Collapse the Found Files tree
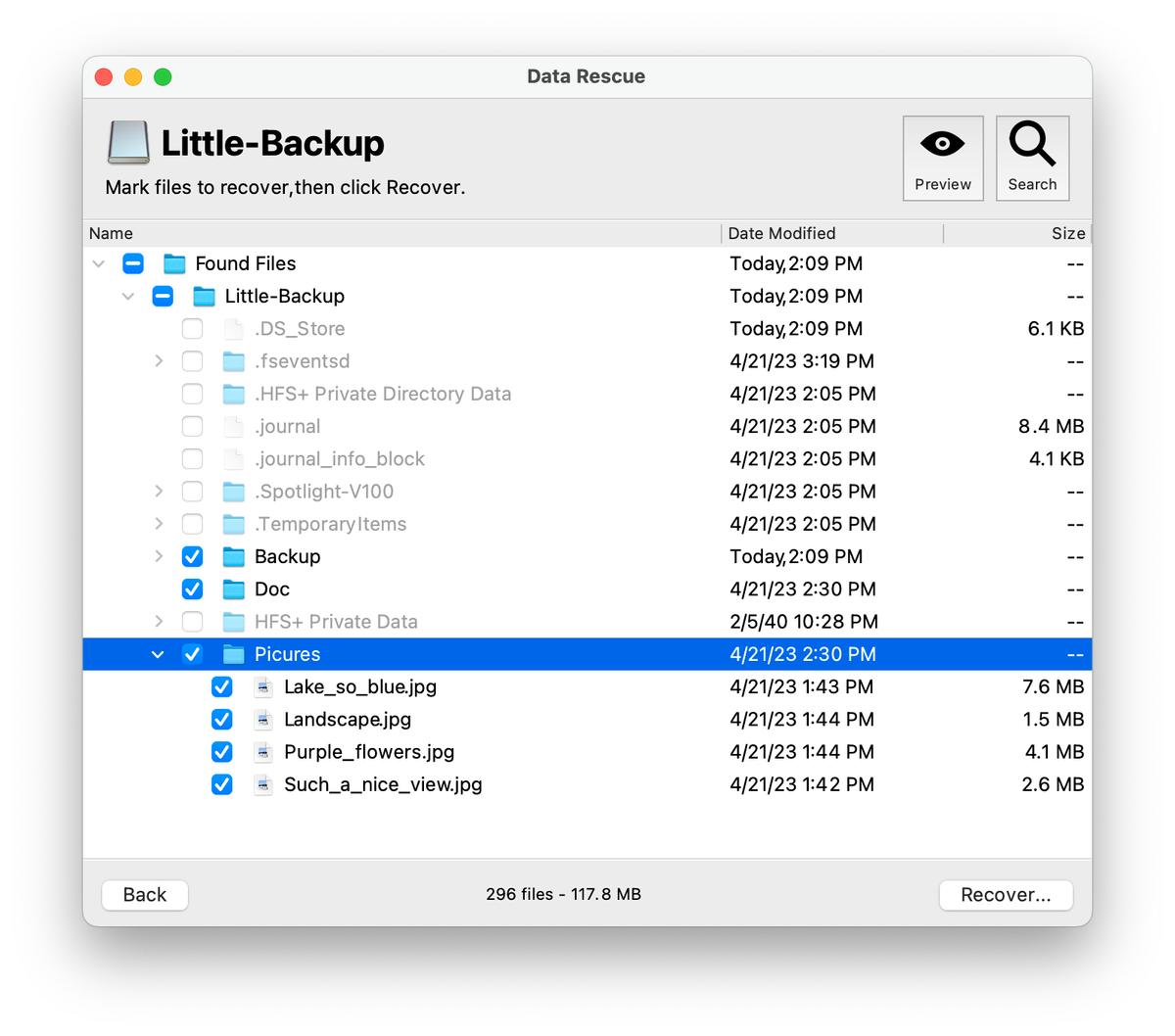1175x1036 pixels. 98,263
